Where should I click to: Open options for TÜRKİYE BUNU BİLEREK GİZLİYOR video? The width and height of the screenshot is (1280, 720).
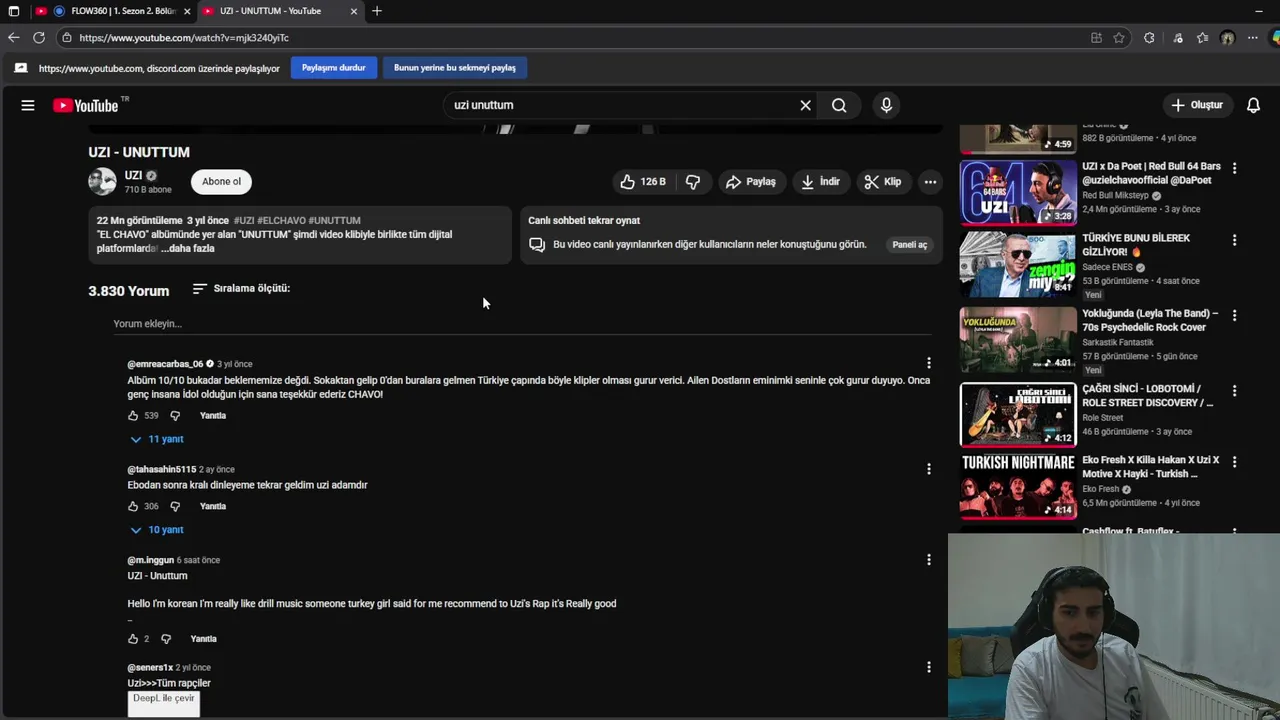tap(1234, 240)
